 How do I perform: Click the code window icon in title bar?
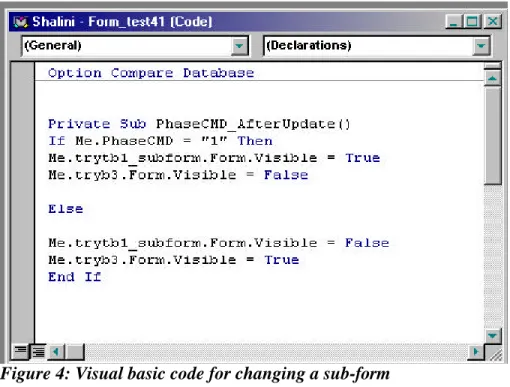[x=21, y=22]
